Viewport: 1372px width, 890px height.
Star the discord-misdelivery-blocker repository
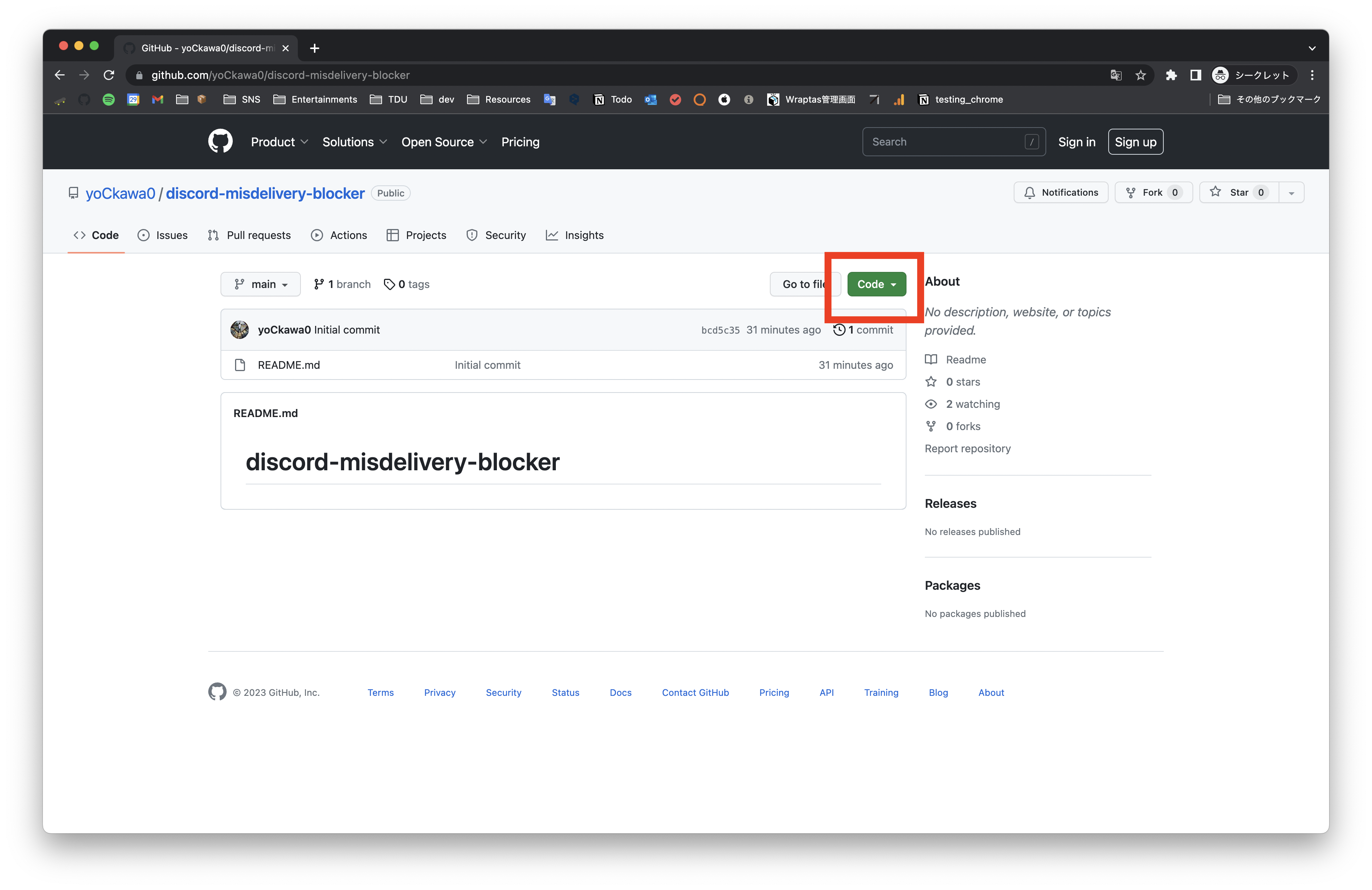point(1238,193)
